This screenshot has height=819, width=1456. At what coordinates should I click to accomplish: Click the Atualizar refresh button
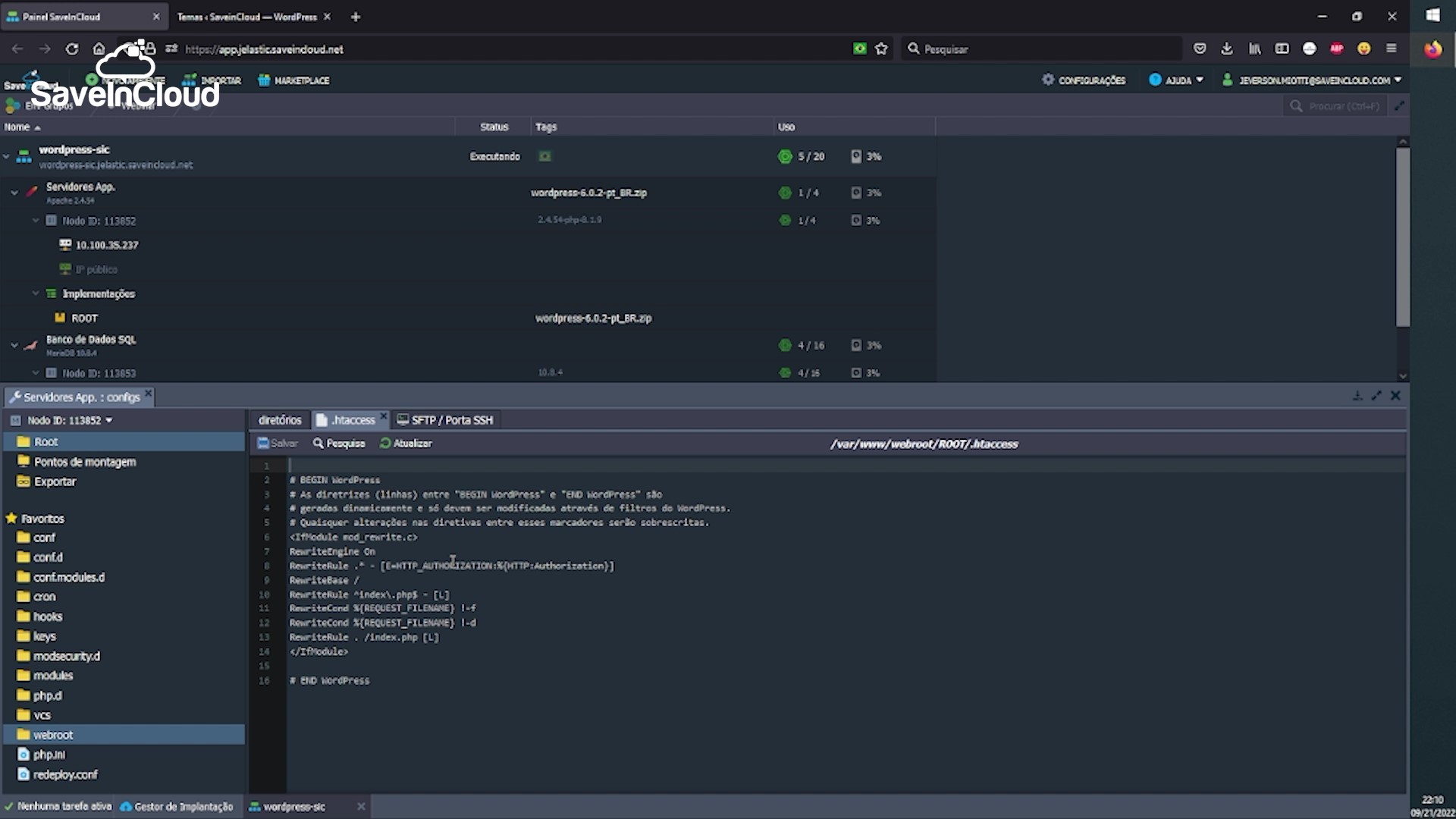point(406,444)
